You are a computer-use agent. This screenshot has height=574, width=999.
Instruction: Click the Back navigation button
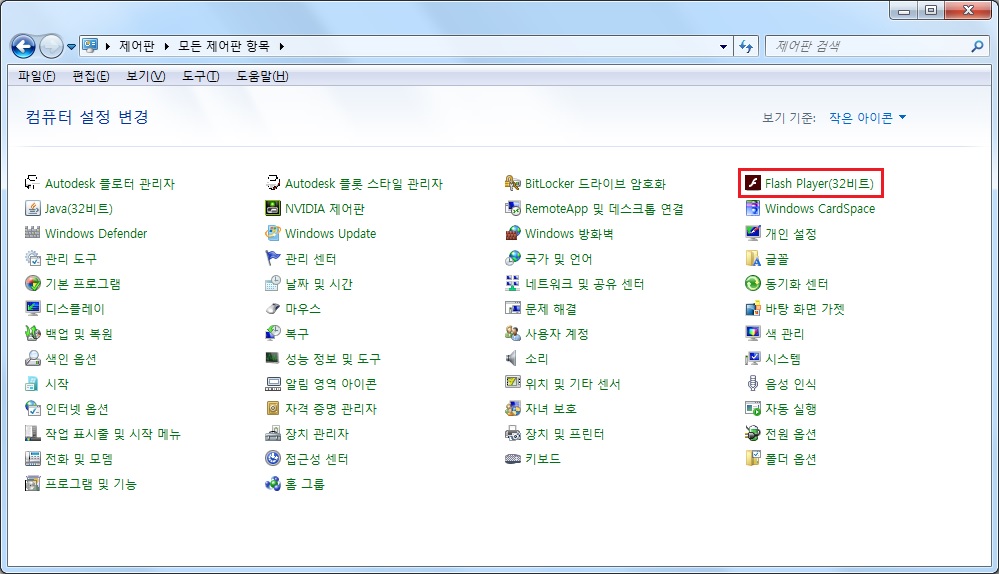point(23,46)
